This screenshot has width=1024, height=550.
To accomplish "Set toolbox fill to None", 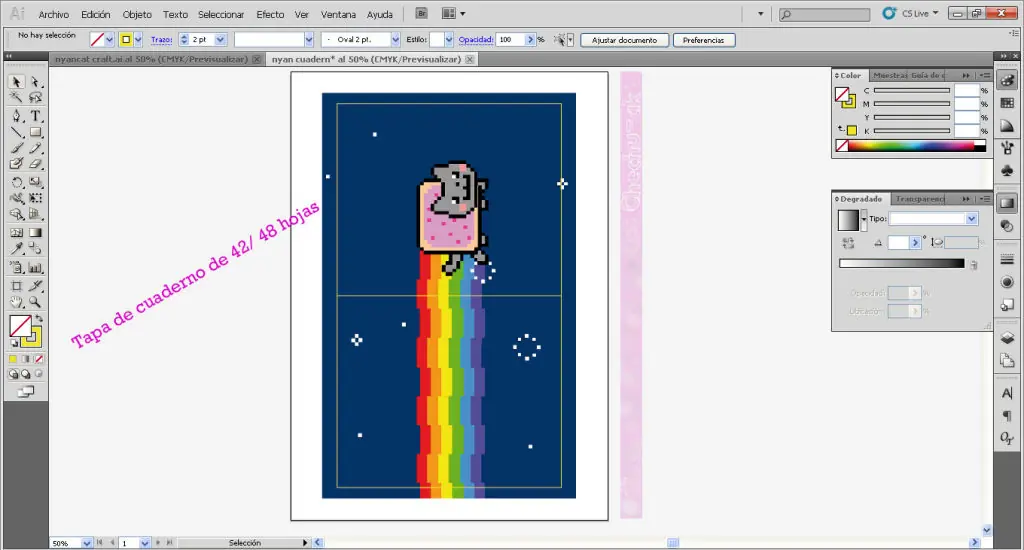I will [x=39, y=359].
